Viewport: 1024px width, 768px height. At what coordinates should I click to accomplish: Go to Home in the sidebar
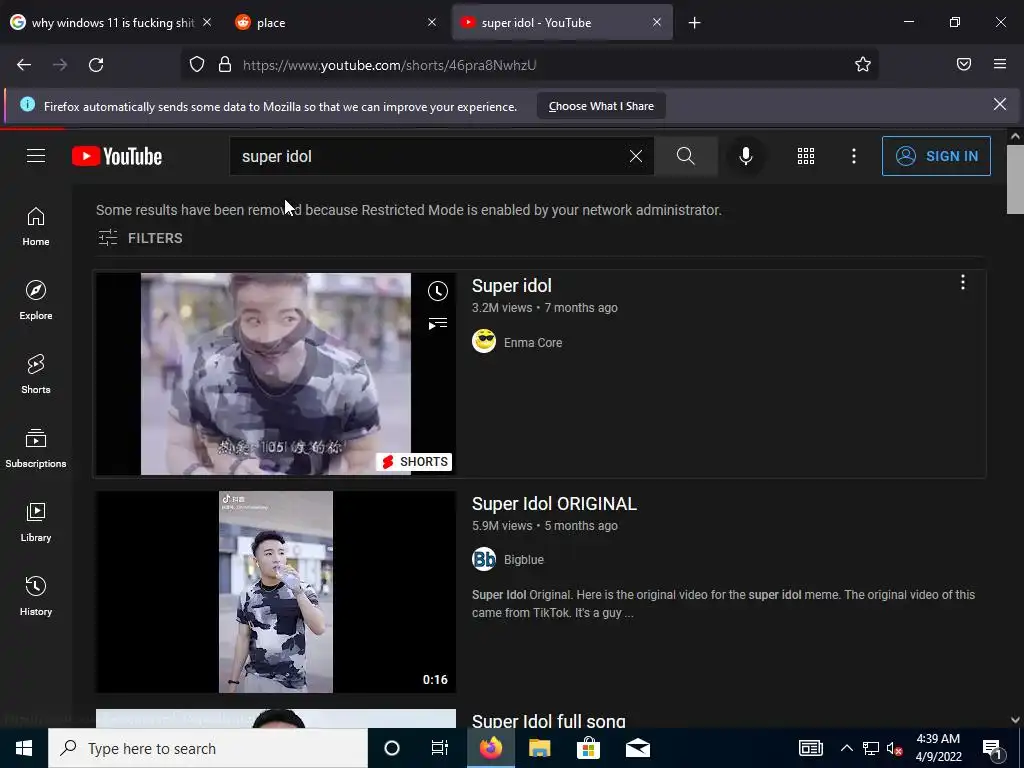(x=36, y=227)
